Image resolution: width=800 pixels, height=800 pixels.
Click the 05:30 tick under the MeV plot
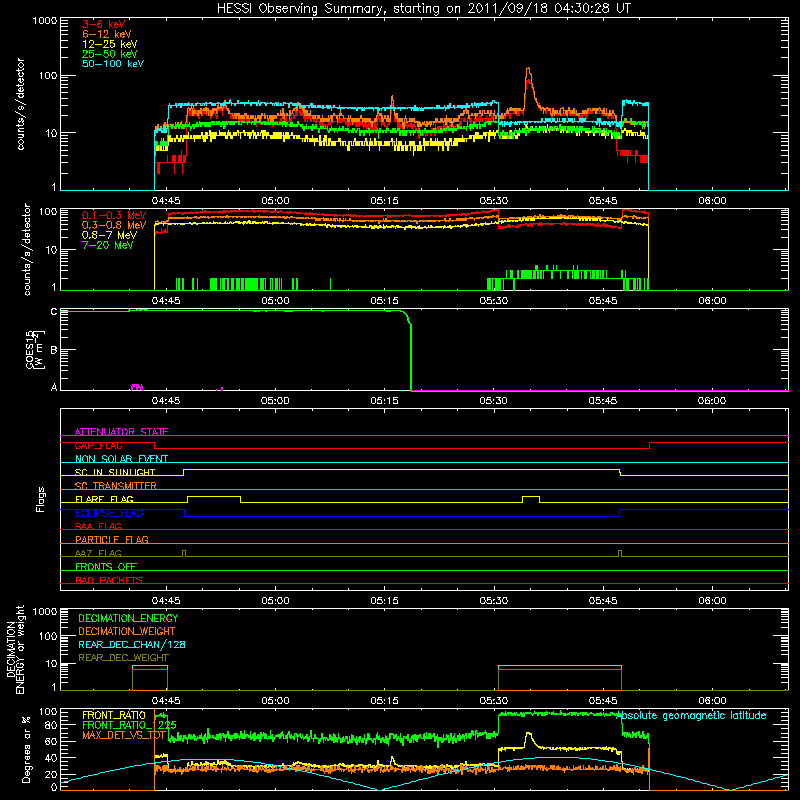(x=493, y=301)
